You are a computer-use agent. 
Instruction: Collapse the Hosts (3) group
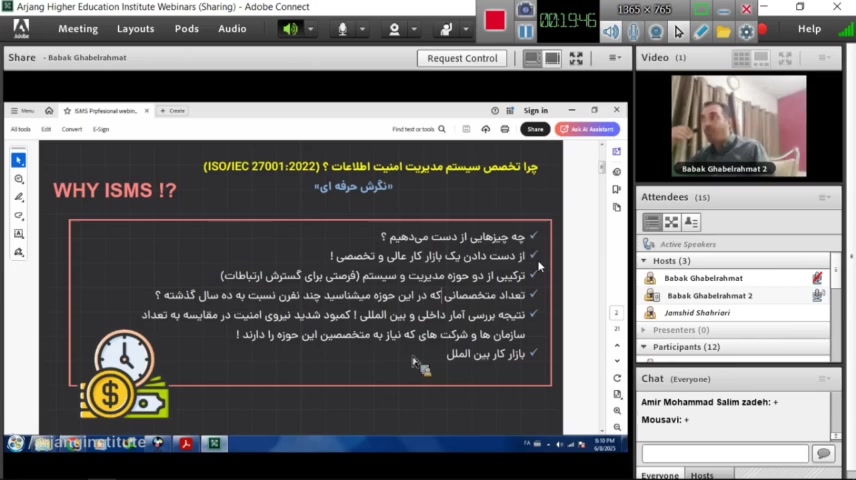(x=644, y=261)
